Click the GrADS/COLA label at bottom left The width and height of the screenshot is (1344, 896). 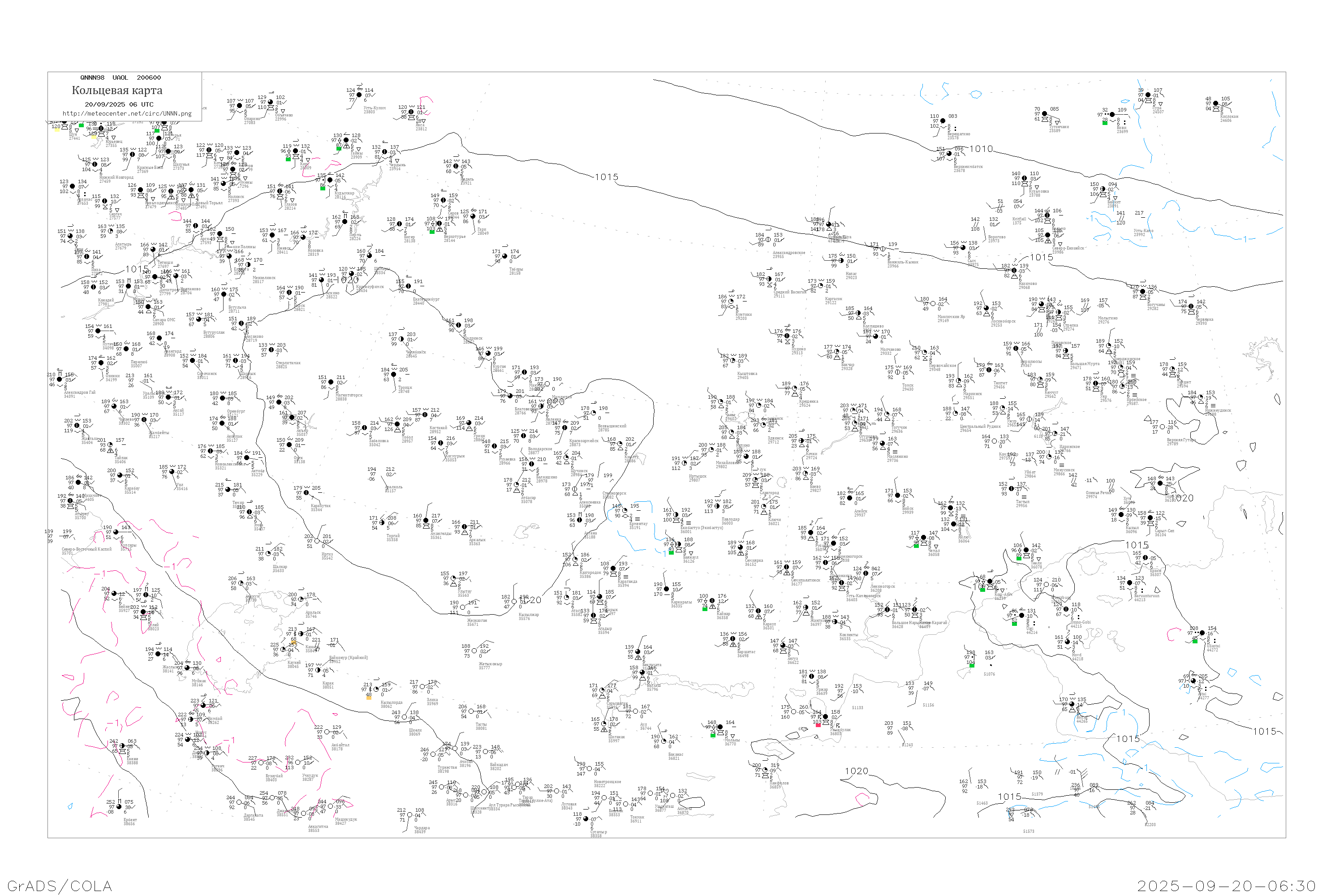point(60,886)
